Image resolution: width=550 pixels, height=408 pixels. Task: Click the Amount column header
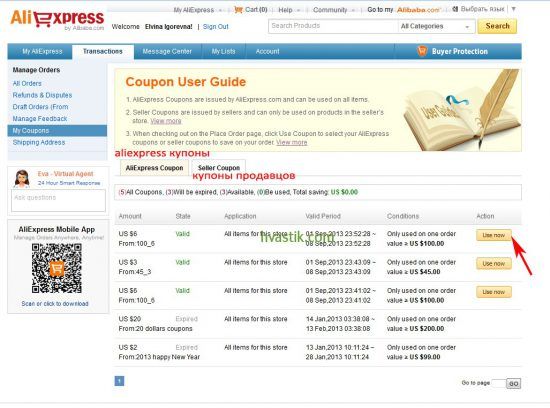130,216
